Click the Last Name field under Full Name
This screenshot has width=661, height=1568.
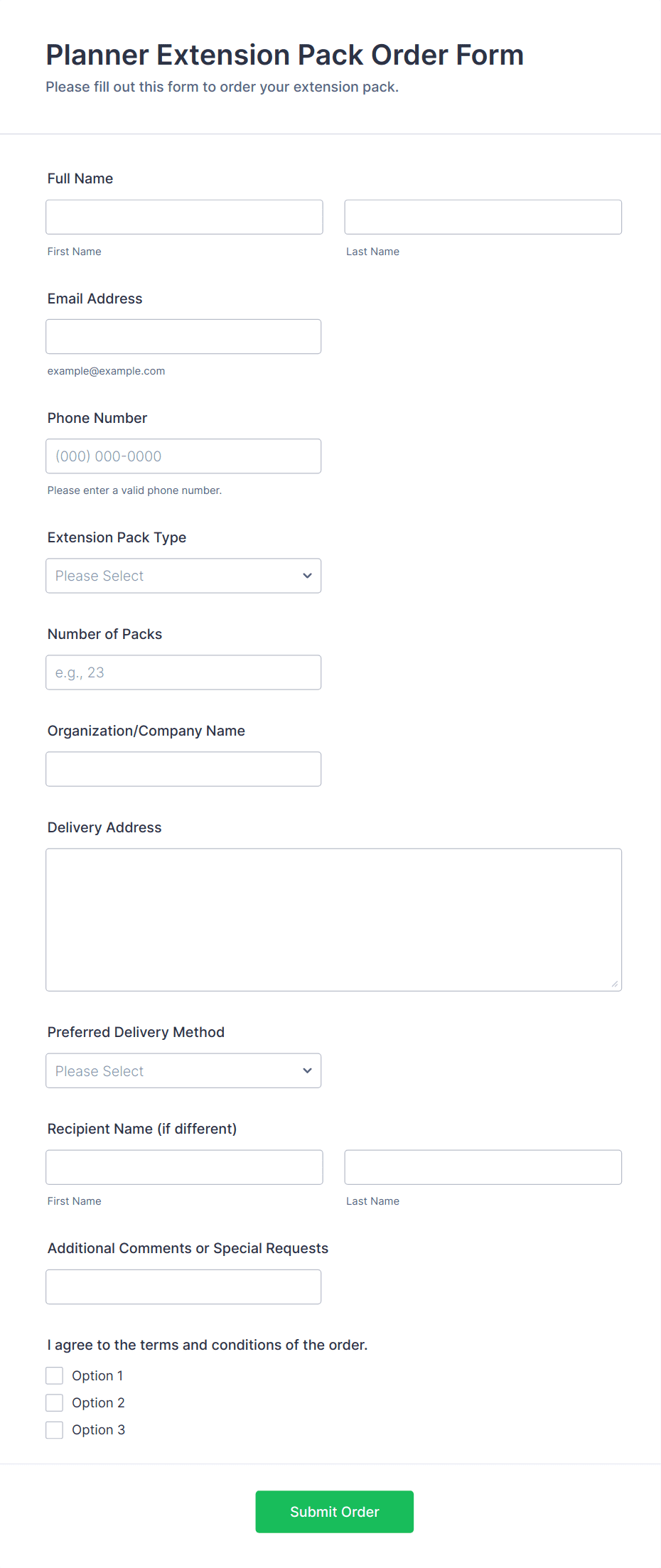click(x=483, y=217)
